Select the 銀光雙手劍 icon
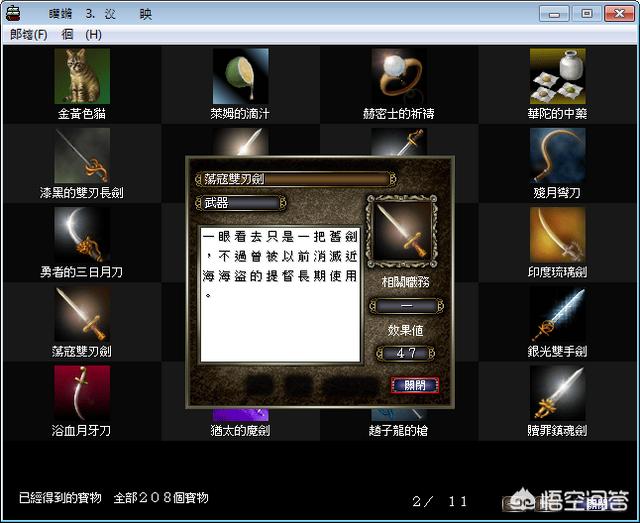 click(x=558, y=314)
